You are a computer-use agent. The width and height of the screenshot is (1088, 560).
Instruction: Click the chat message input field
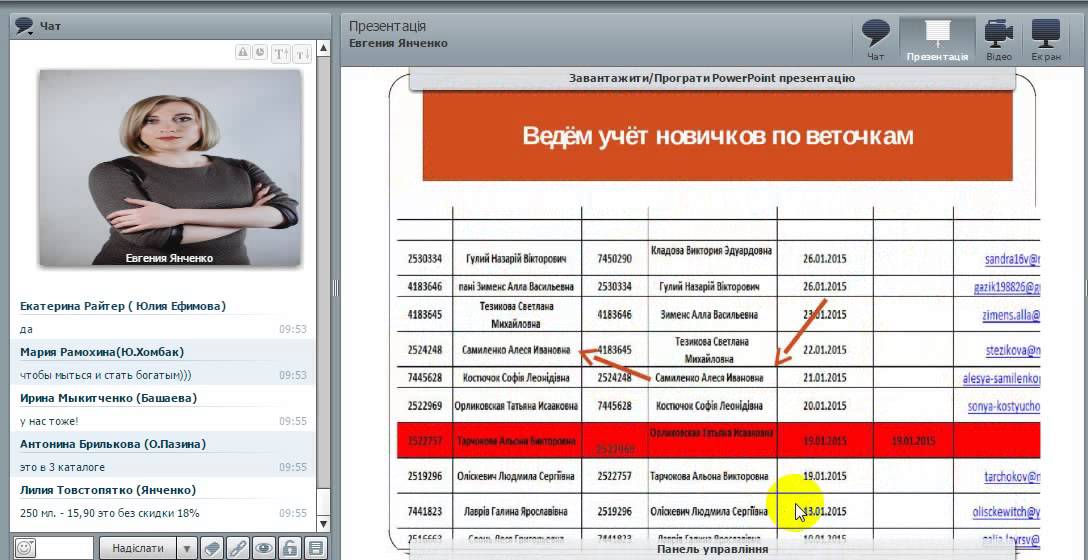click(63, 548)
